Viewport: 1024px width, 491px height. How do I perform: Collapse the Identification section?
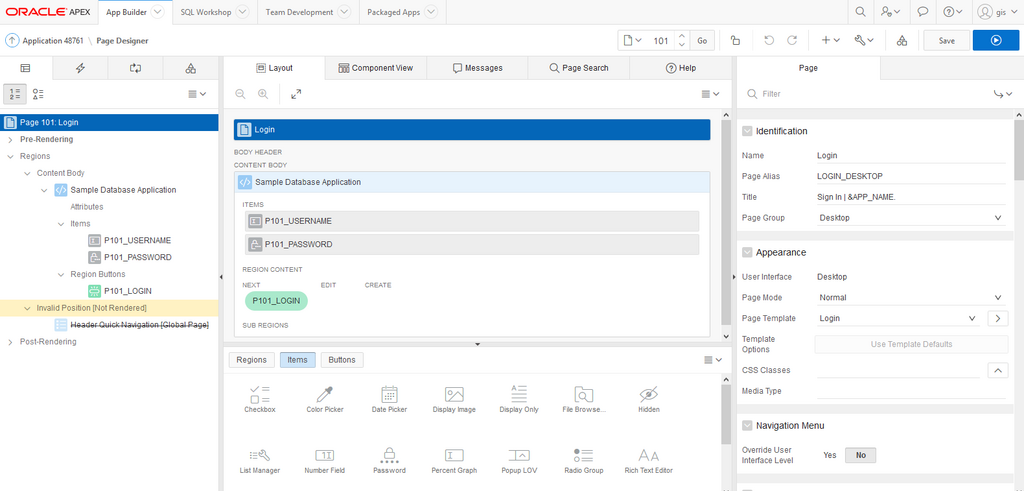coord(747,131)
